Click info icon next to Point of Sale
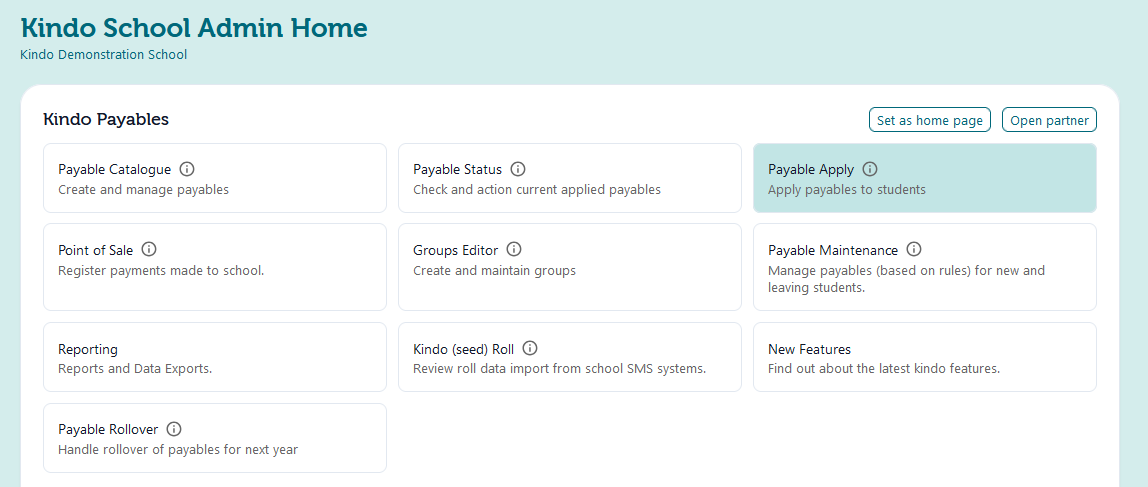 [149, 250]
